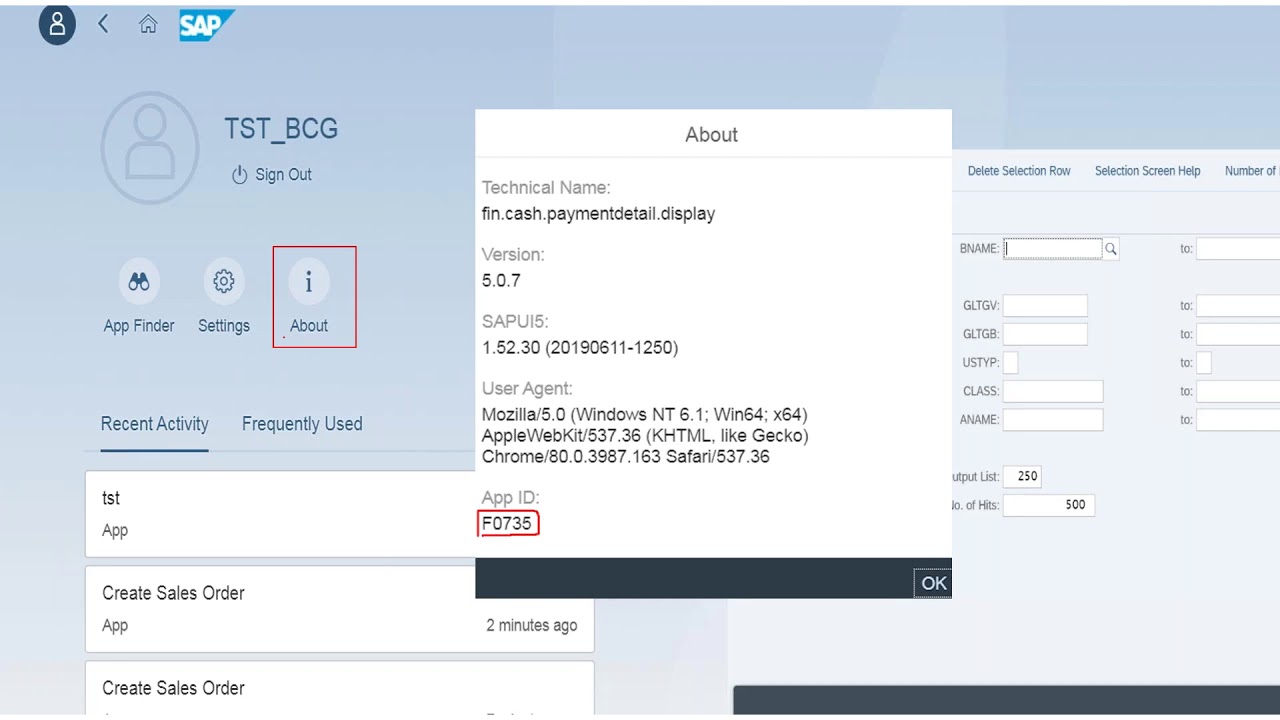Open the About info icon
1280x720 pixels.
(x=309, y=282)
